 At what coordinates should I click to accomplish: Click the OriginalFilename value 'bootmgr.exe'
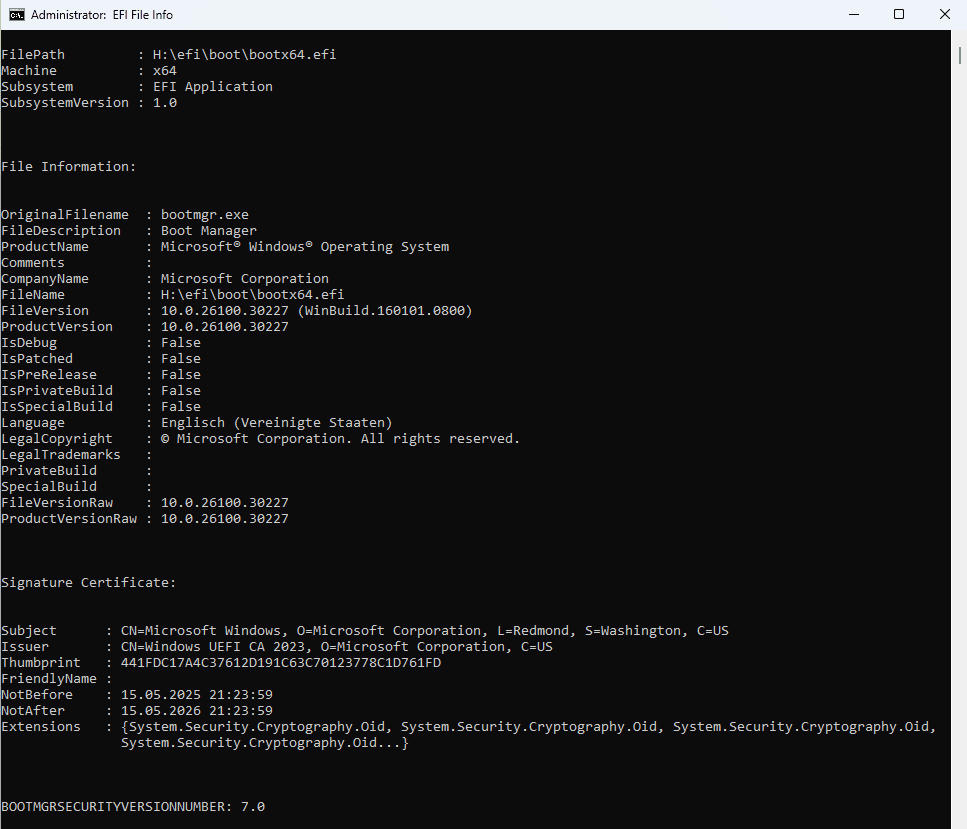pos(205,215)
